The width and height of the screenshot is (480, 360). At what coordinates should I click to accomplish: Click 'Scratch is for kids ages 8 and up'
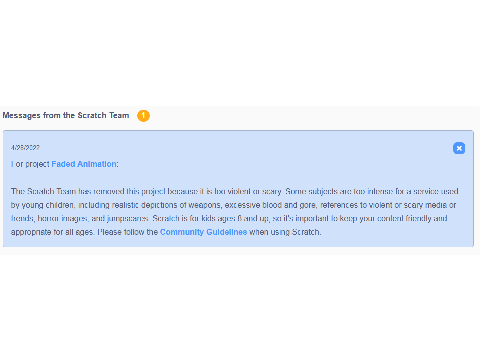point(211,218)
